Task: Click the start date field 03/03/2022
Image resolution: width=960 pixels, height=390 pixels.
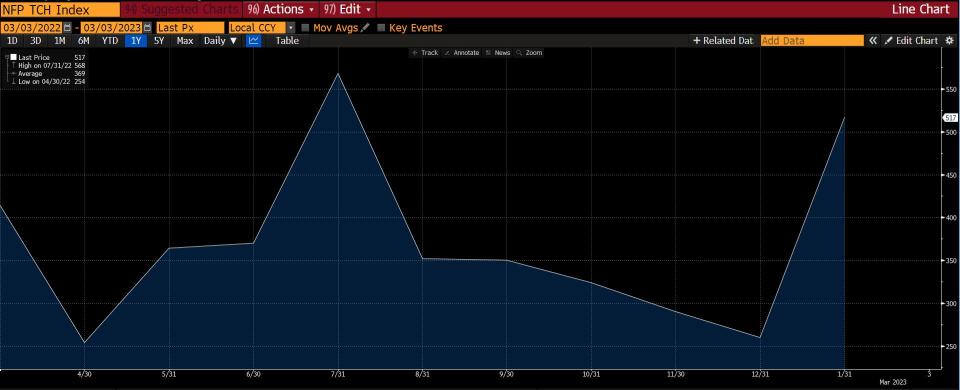Action: pos(31,28)
